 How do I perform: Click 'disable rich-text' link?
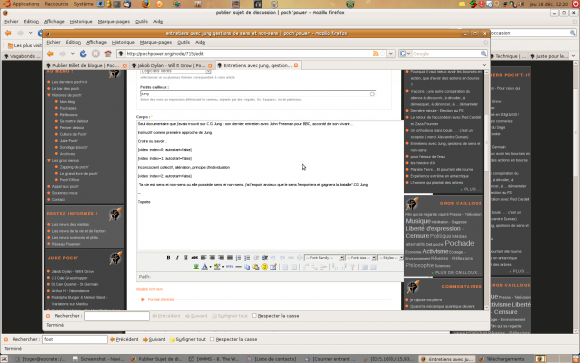point(149,289)
